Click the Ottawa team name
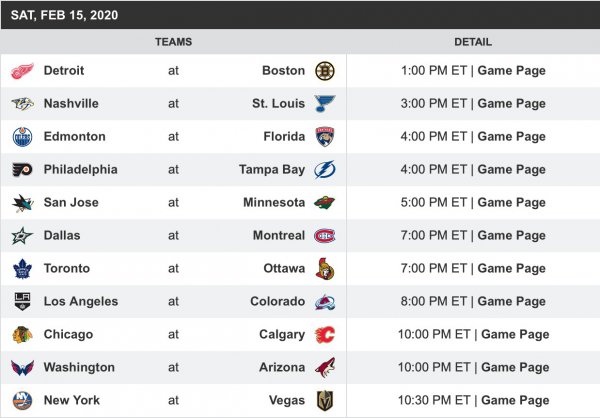Screen dimensions: 600x418 tap(282, 269)
